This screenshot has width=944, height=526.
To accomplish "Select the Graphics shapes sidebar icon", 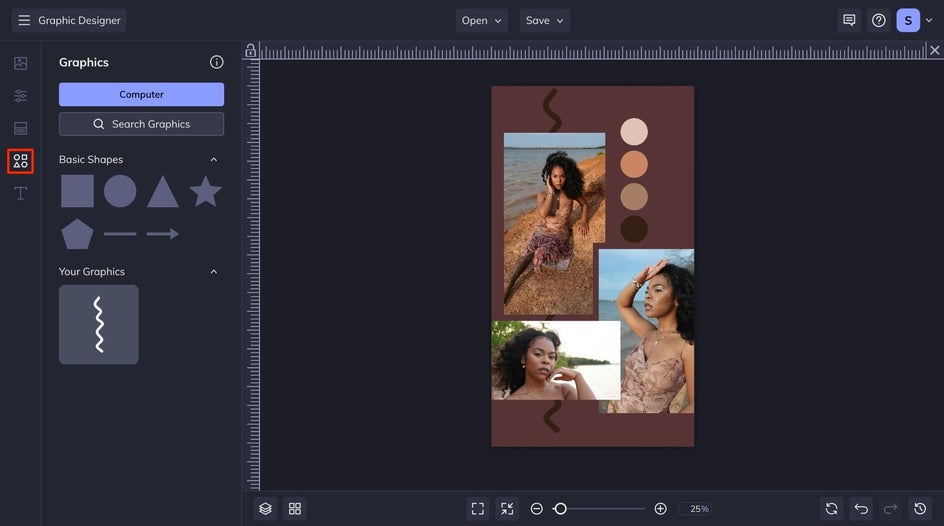I will tap(20, 161).
